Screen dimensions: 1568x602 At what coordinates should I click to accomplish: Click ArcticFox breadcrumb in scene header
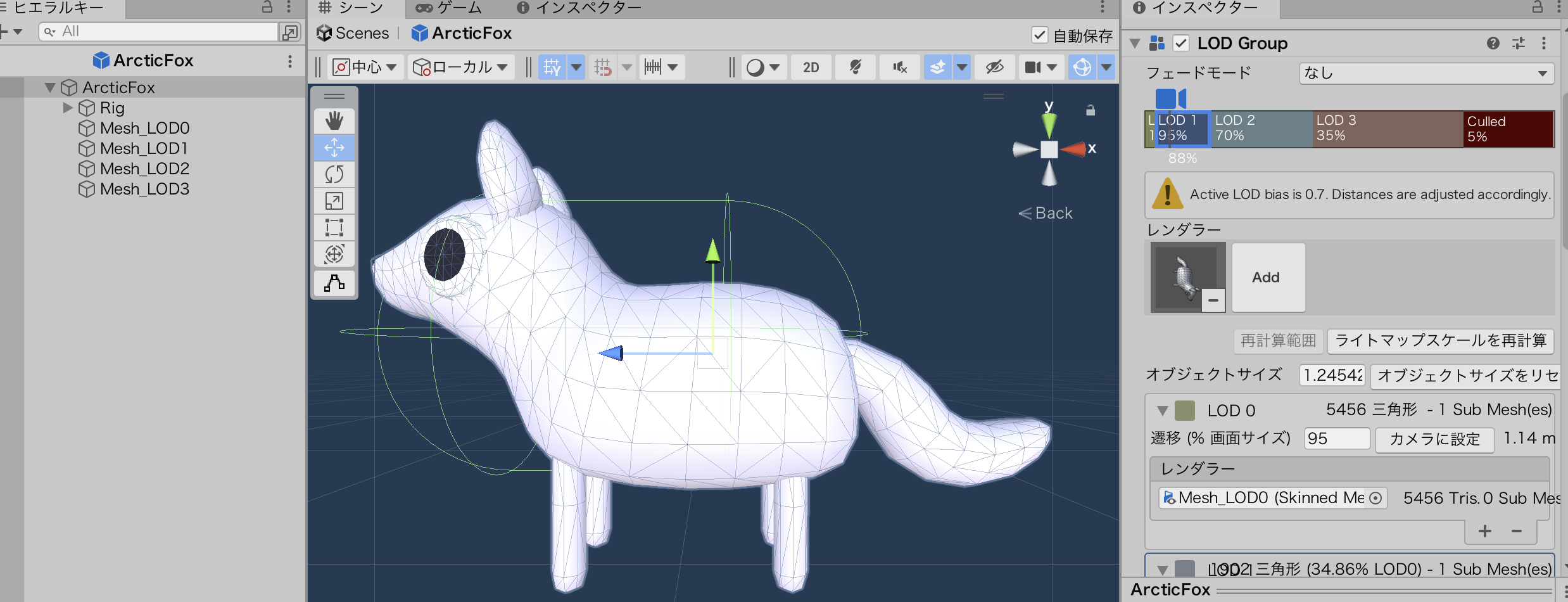[462, 33]
